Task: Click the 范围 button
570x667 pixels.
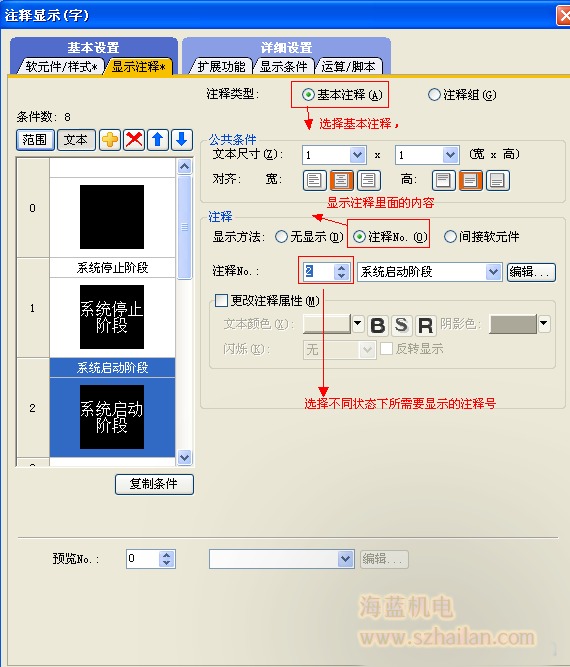Action: [35, 140]
